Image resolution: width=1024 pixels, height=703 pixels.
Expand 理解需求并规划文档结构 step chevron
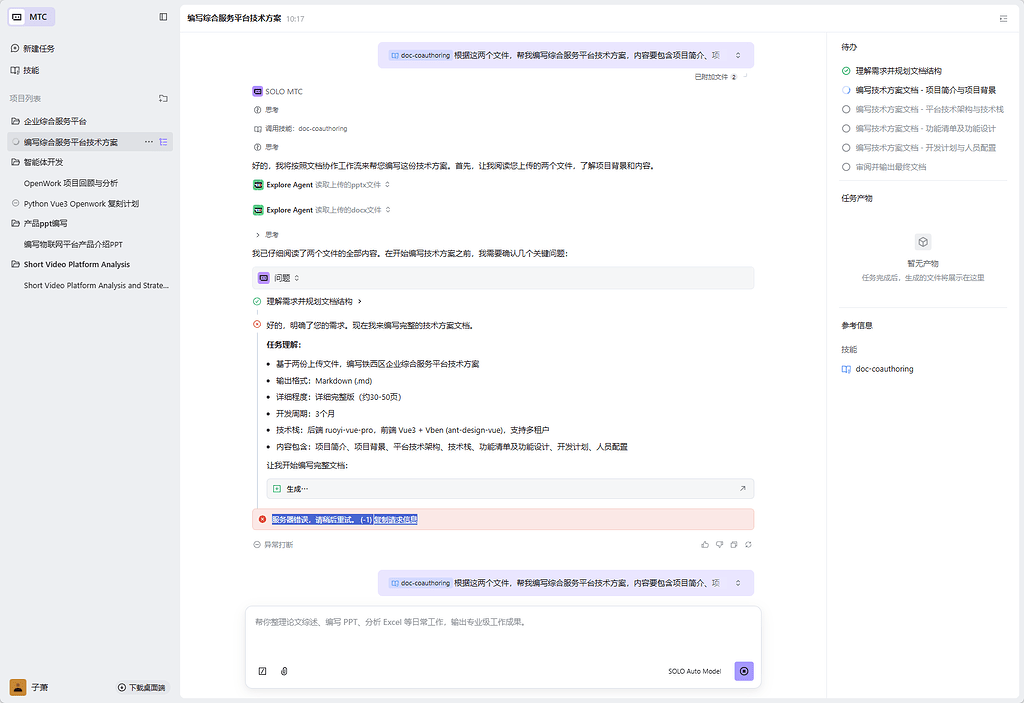(x=360, y=301)
